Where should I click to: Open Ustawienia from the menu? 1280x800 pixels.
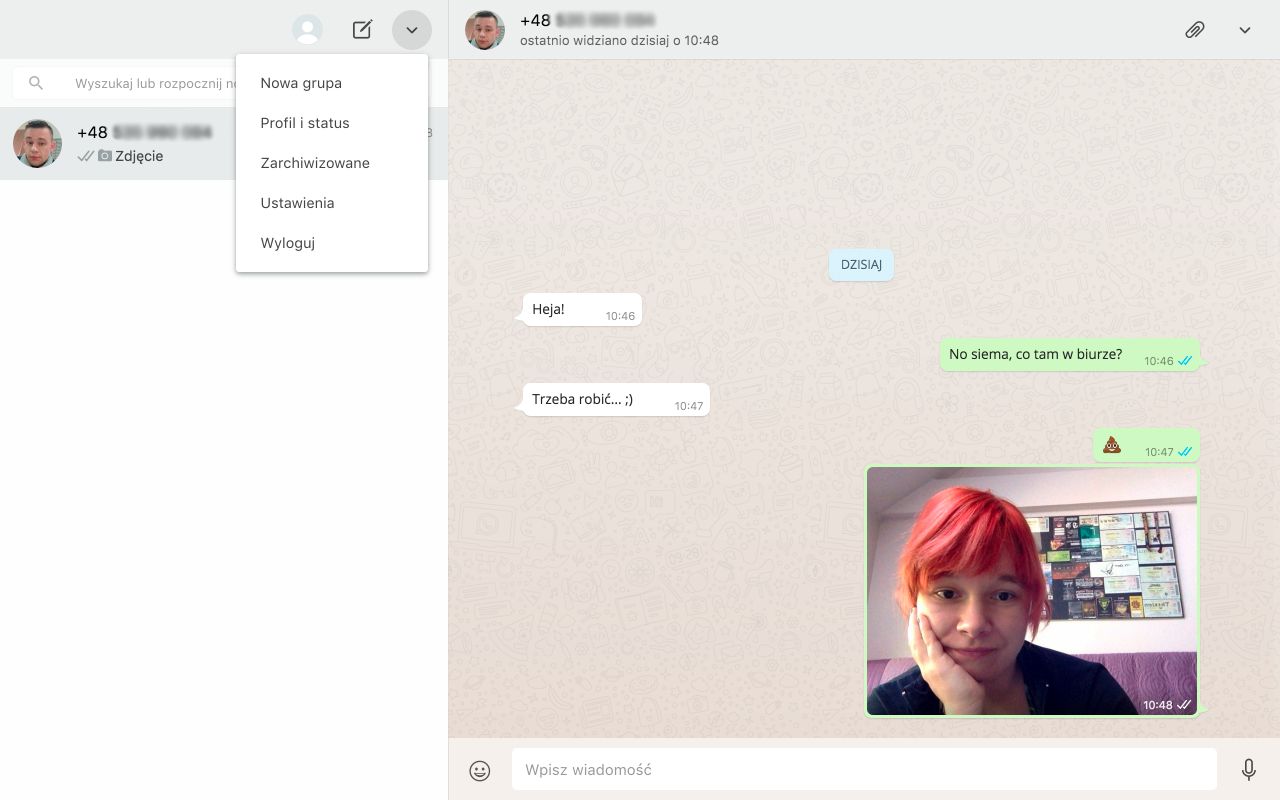click(332, 203)
